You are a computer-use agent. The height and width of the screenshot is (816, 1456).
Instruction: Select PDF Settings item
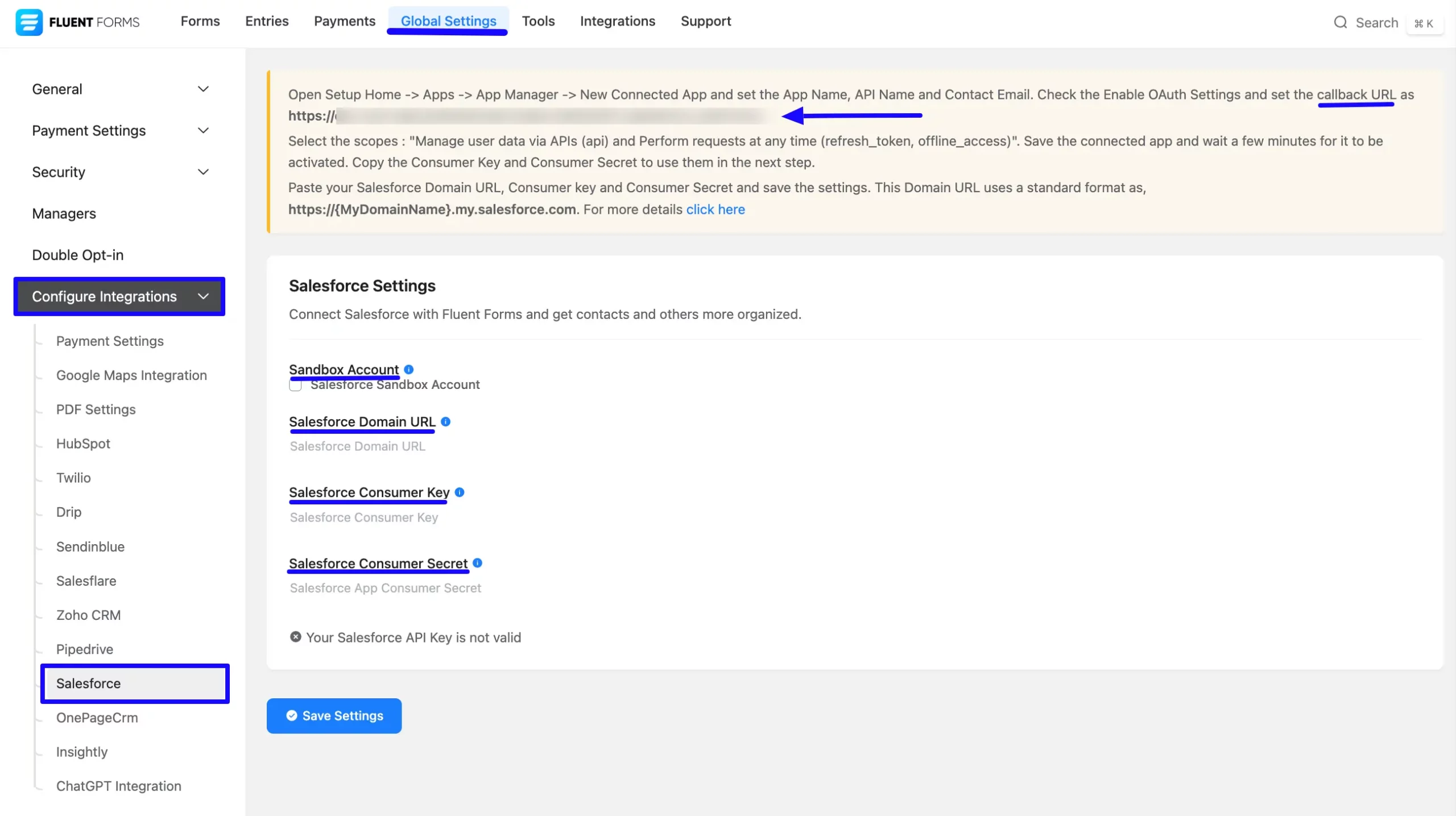pyautogui.click(x=96, y=409)
